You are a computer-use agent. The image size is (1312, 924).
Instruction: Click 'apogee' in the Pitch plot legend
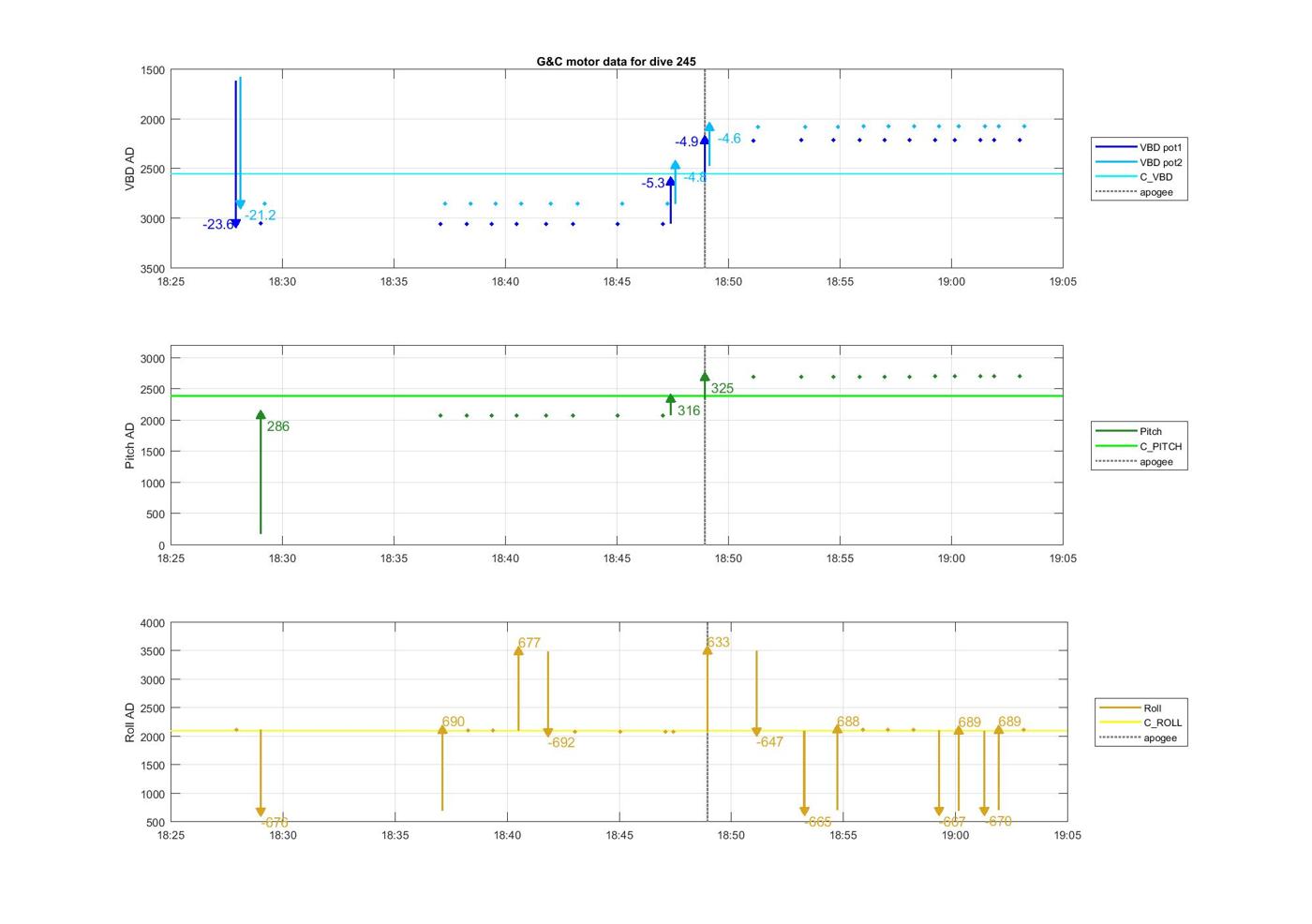pos(1134,461)
